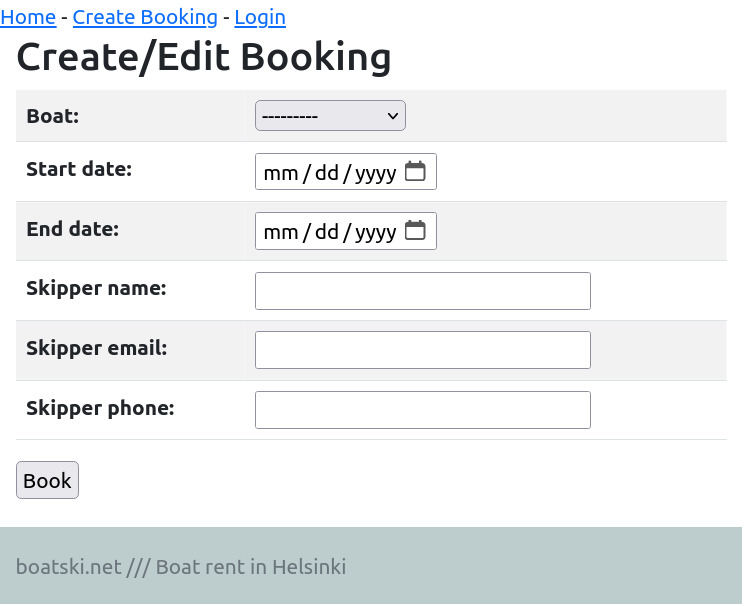
Task: Open the Create Booking navigation link
Action: 145,17
